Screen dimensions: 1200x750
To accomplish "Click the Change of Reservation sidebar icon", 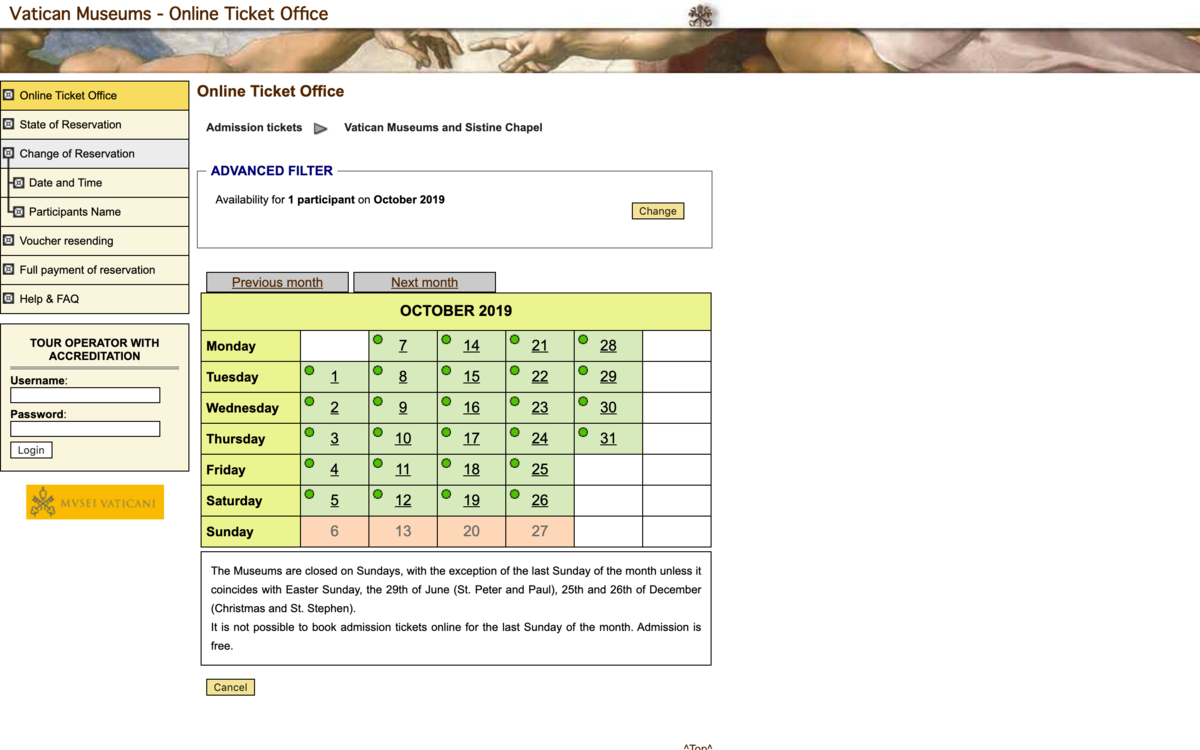I will [9, 153].
